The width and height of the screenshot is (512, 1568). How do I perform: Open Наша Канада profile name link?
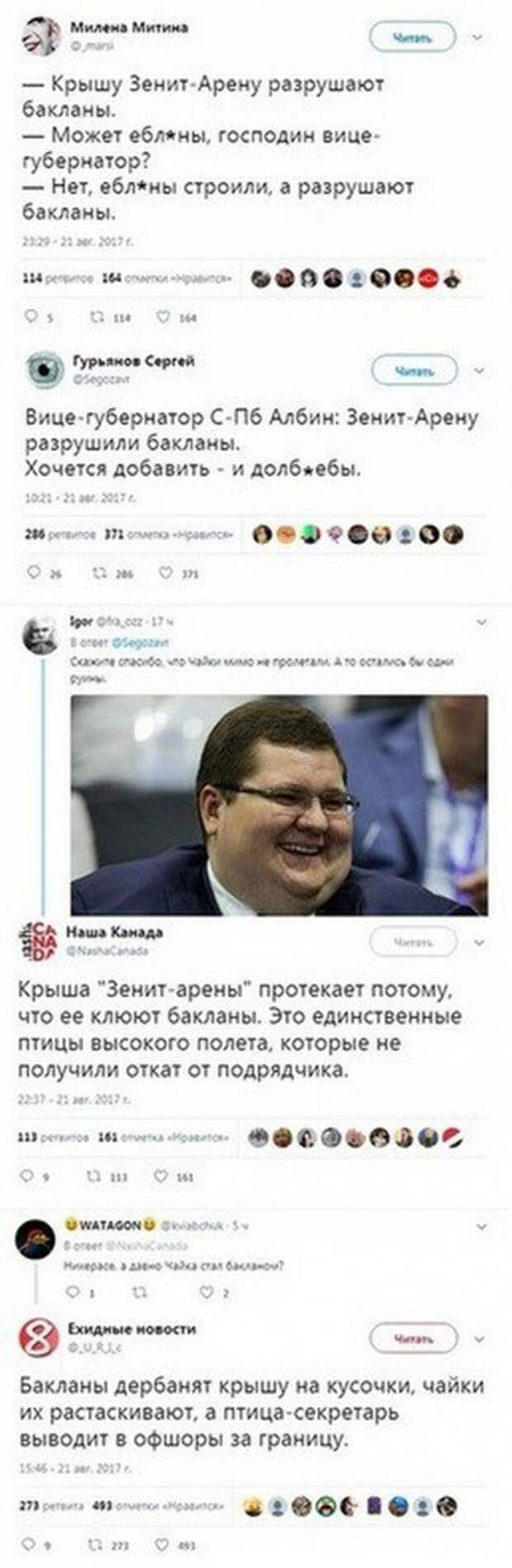(x=114, y=932)
